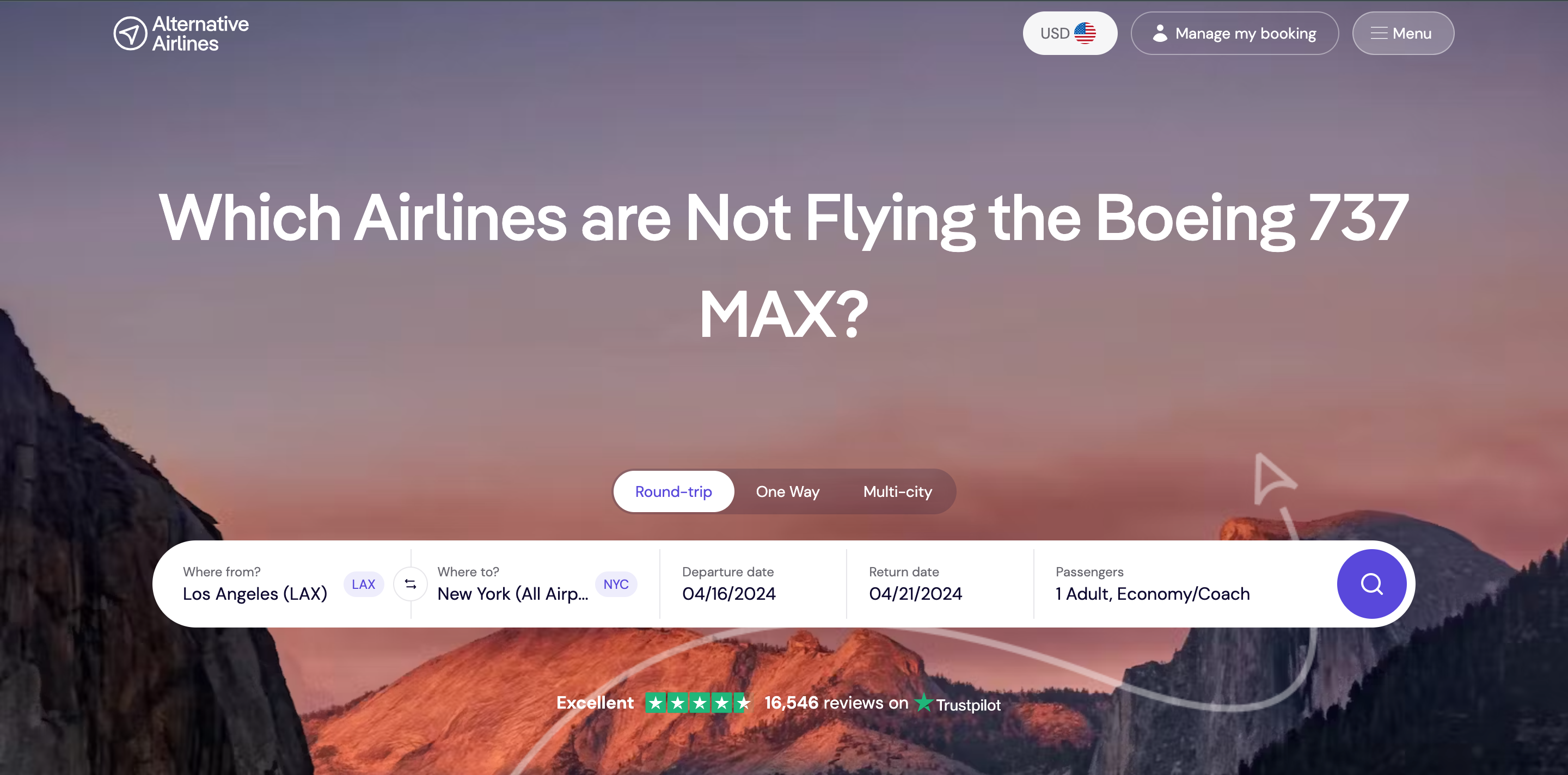1568x775 pixels.
Task: Select the Round-trip option
Action: click(x=673, y=491)
